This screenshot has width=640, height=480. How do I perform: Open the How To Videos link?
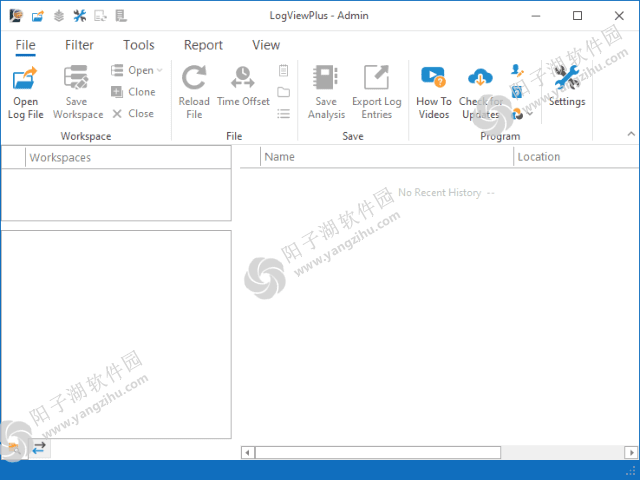point(433,93)
